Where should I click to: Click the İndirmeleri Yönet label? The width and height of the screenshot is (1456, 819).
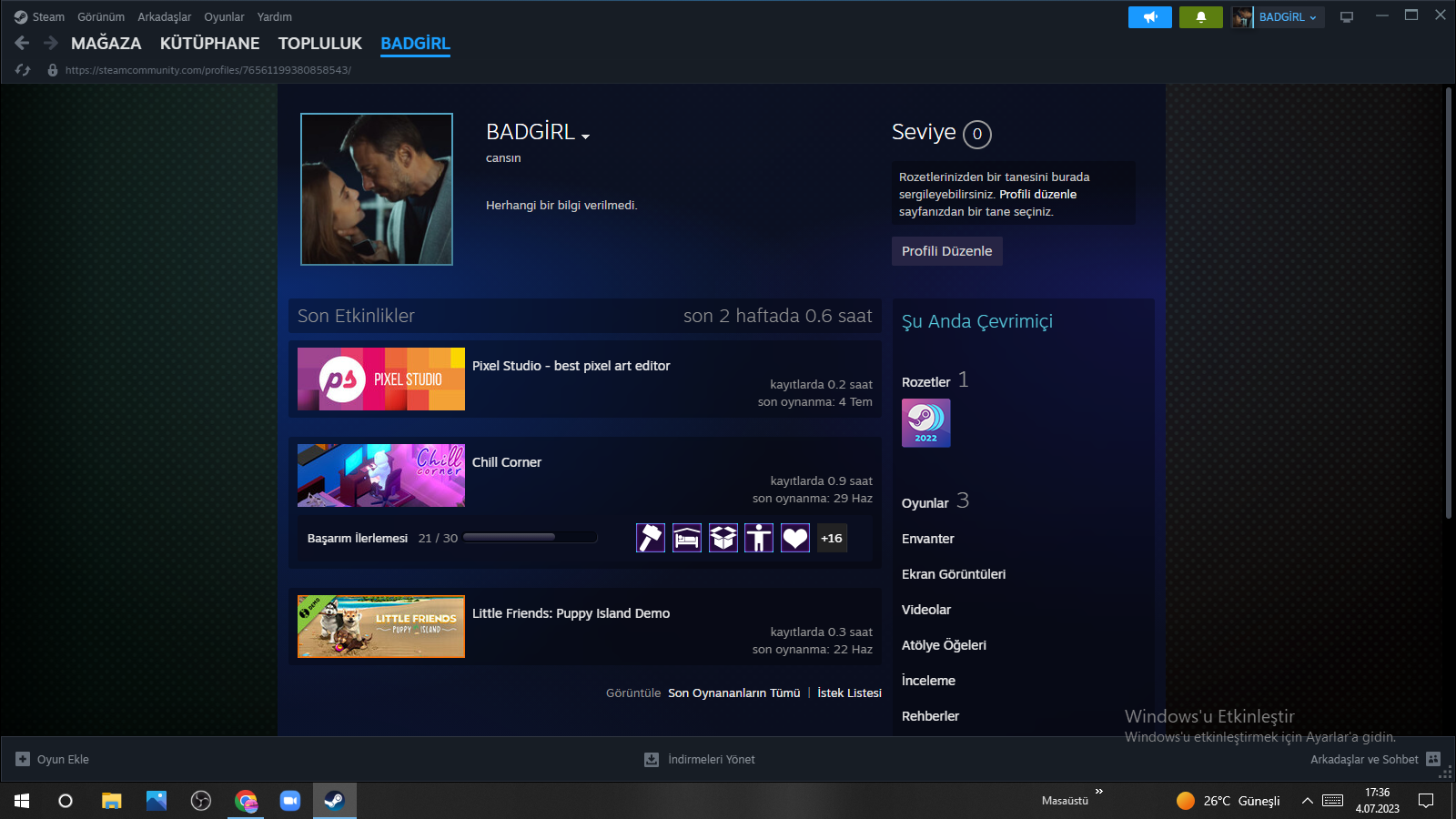712,759
